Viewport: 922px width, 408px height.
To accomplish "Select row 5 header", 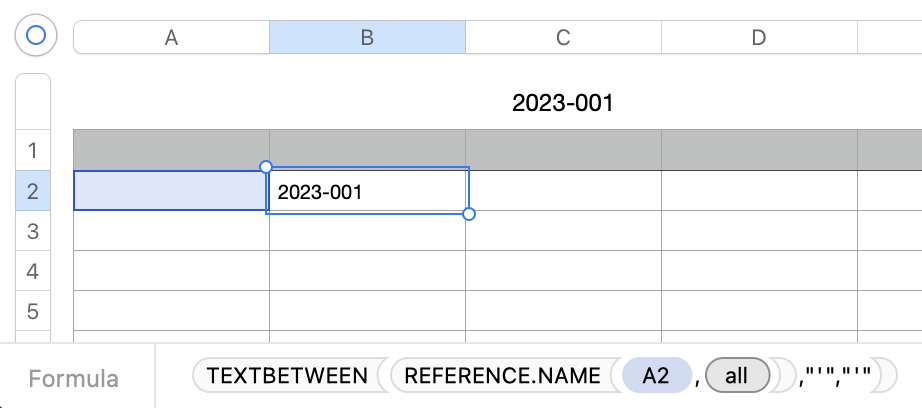I will tap(33, 311).
